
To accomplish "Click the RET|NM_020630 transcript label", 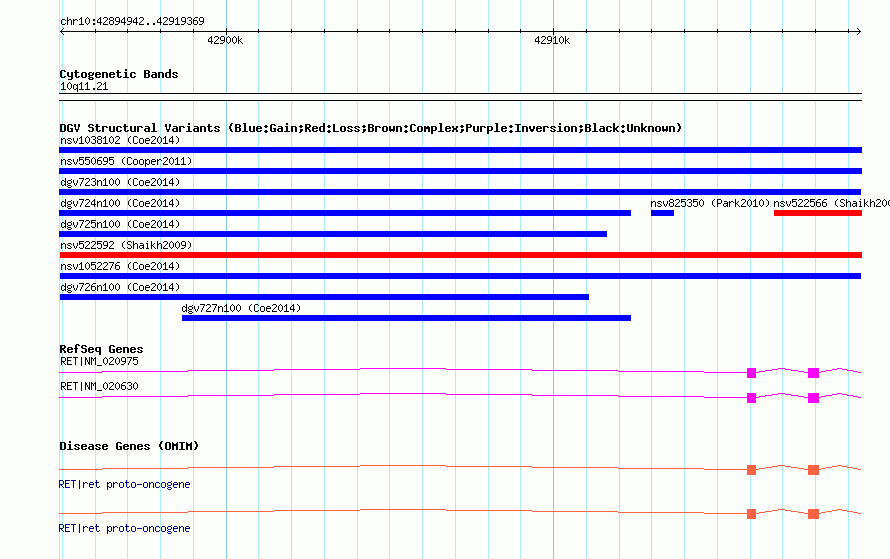I will [99, 386].
